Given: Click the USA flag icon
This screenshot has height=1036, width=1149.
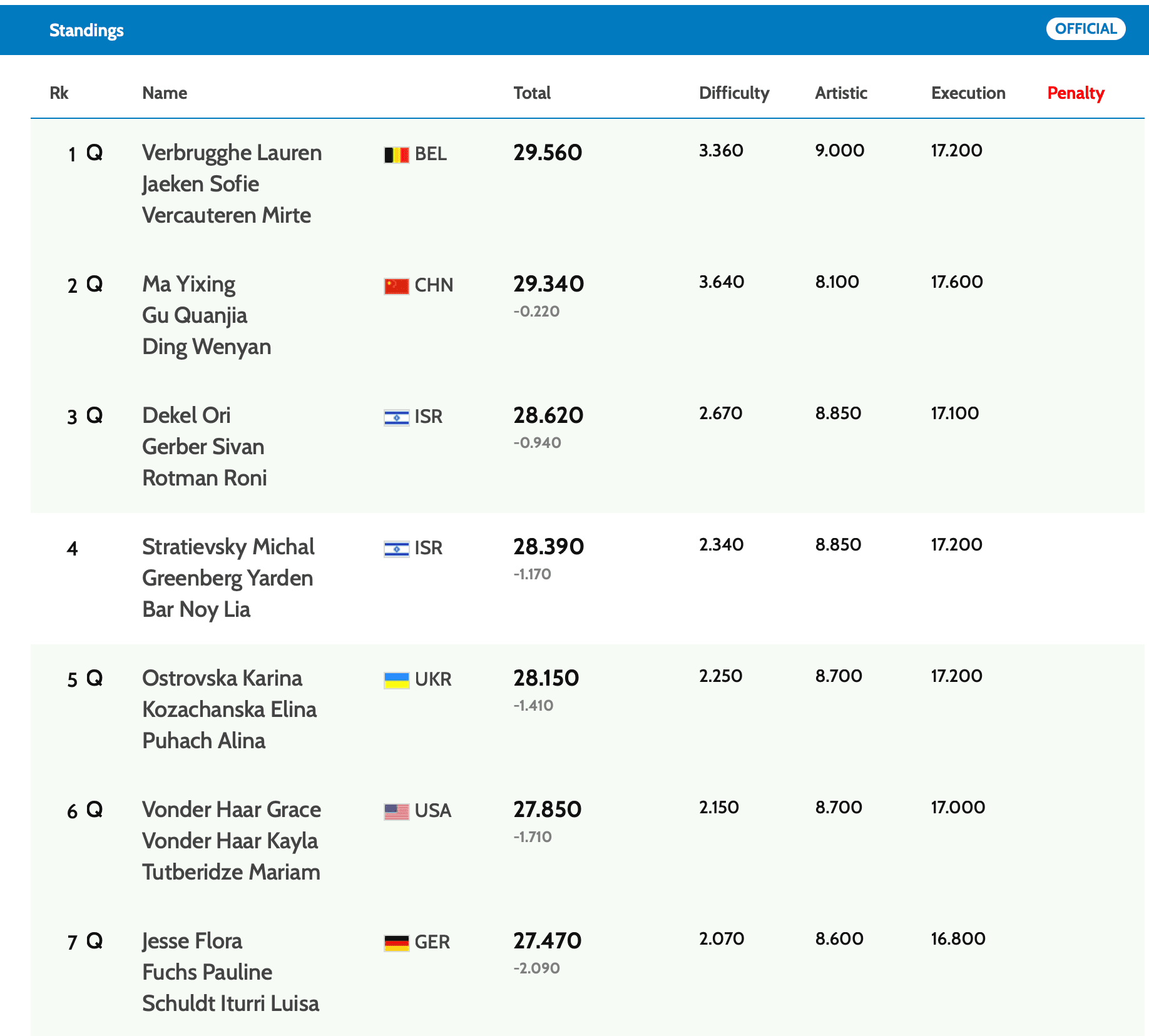Looking at the screenshot, I should click(396, 811).
